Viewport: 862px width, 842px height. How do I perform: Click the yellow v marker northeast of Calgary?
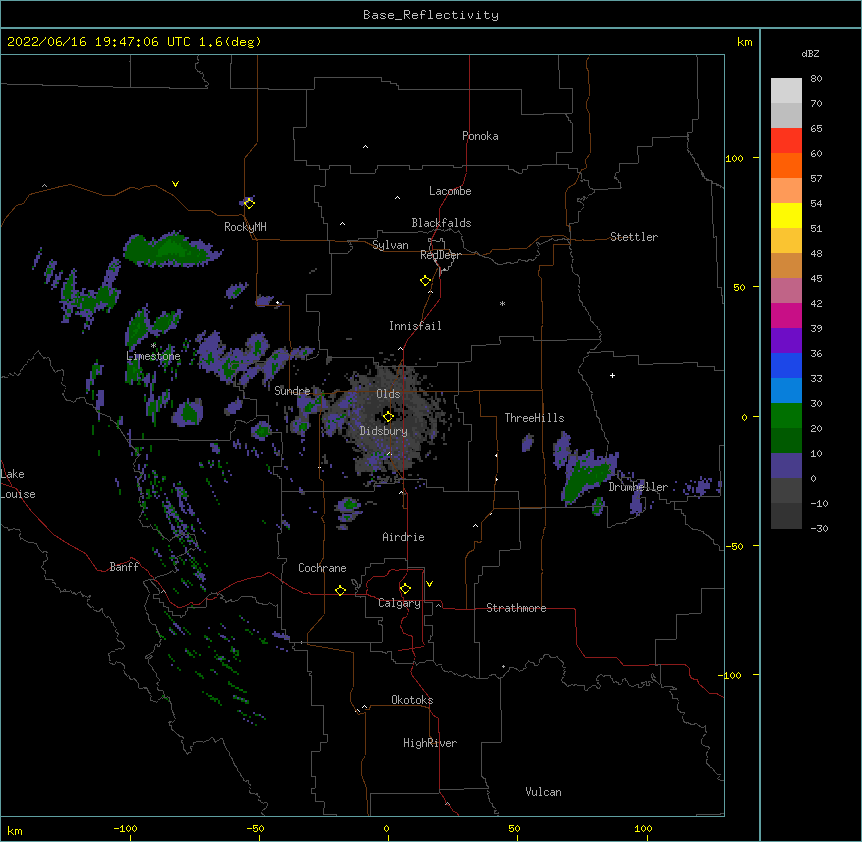pyautogui.click(x=429, y=584)
